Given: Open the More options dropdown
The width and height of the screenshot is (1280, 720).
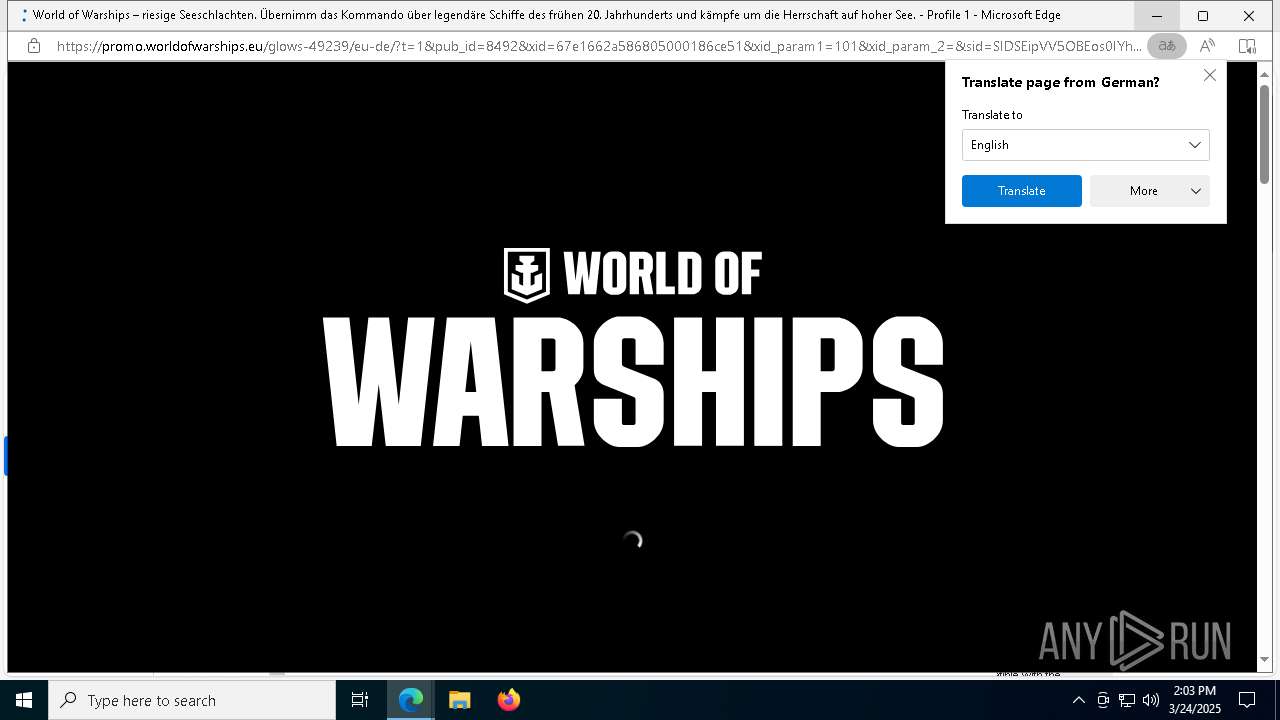Looking at the screenshot, I should [x=1150, y=191].
